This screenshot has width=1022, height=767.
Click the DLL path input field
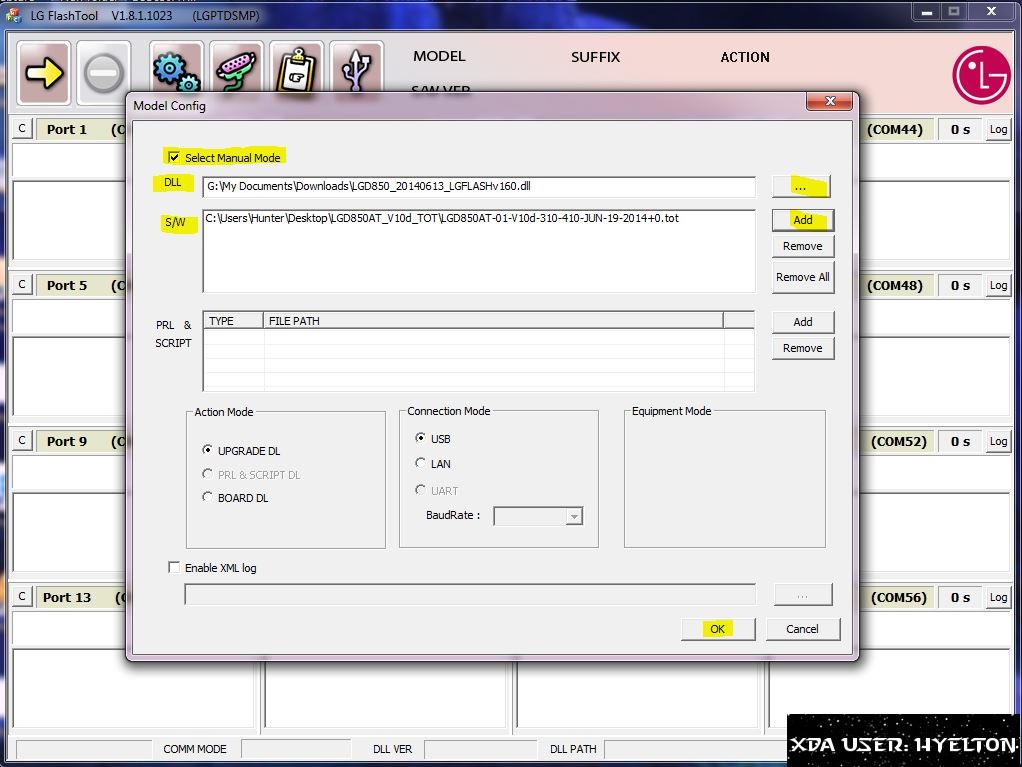(x=478, y=186)
